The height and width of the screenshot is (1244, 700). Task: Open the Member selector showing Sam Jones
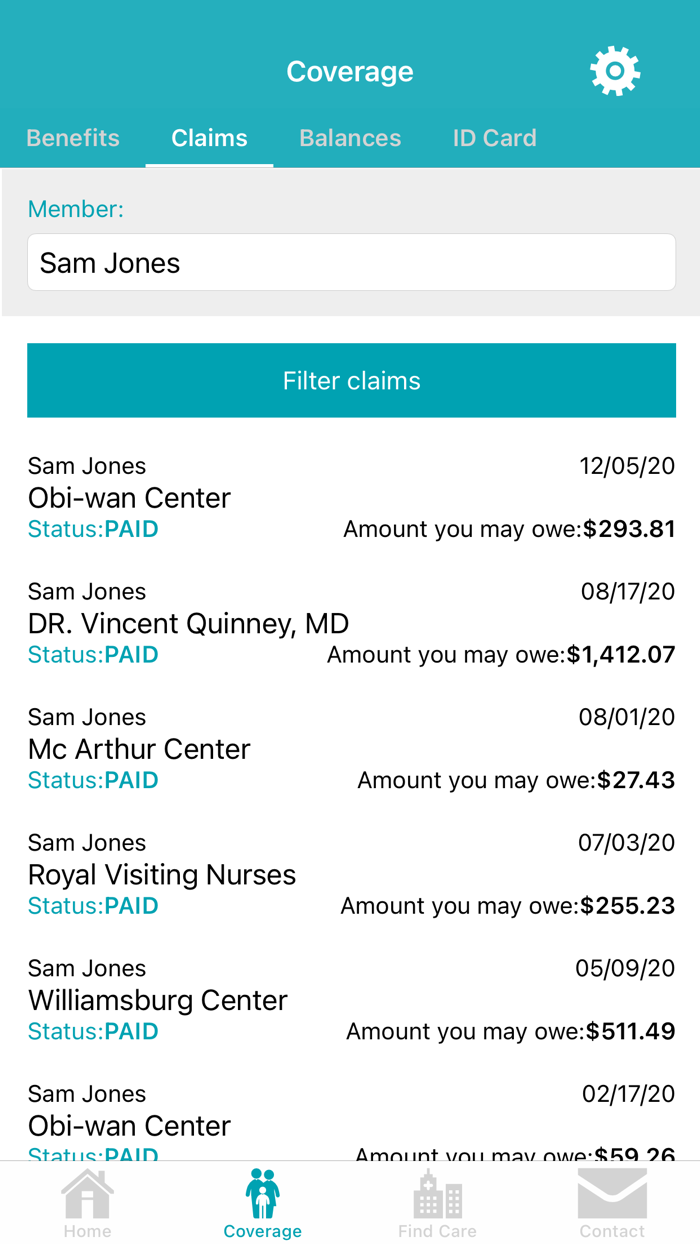pos(350,262)
